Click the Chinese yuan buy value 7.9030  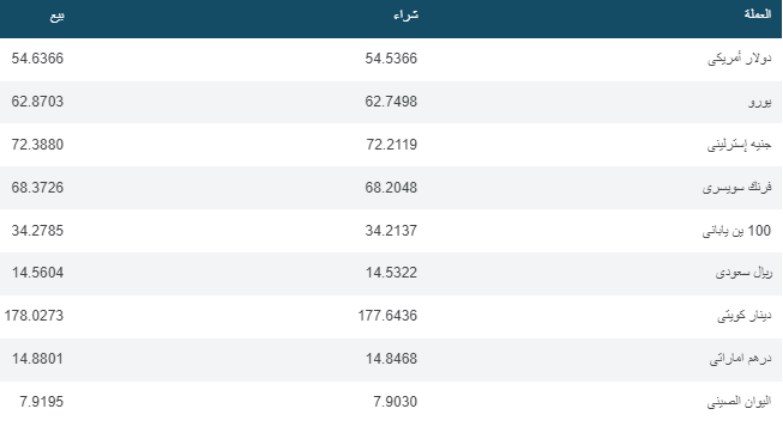tap(395, 403)
